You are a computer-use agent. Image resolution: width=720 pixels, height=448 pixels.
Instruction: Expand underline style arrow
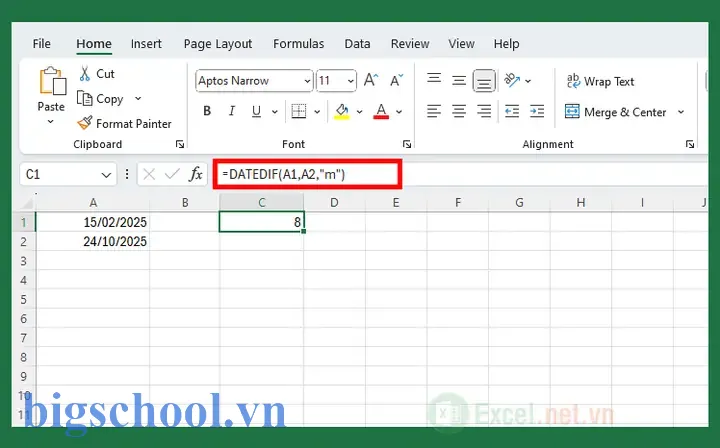[x=275, y=112]
